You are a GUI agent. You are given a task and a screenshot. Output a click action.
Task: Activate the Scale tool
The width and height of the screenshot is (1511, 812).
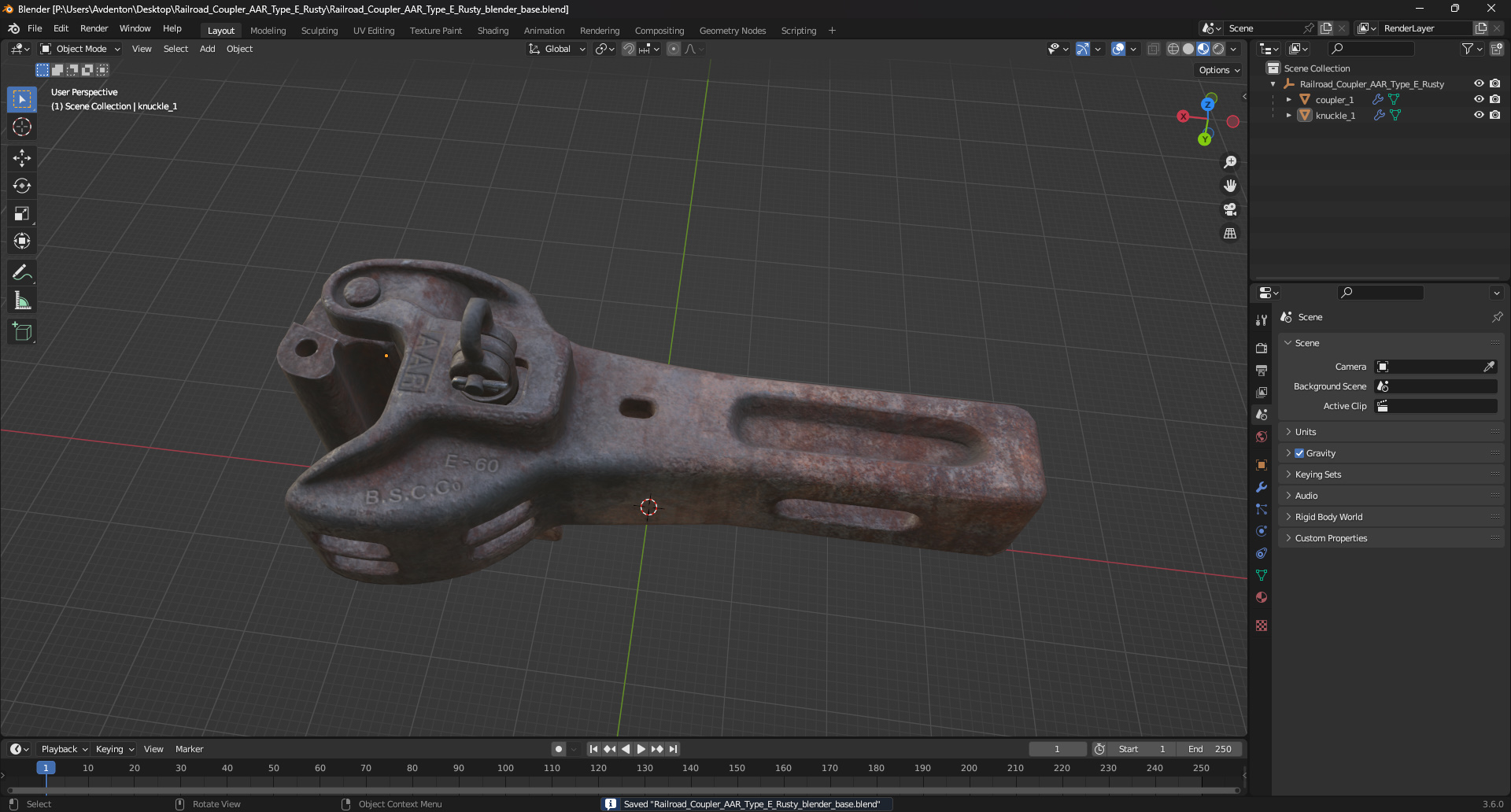coord(22,213)
